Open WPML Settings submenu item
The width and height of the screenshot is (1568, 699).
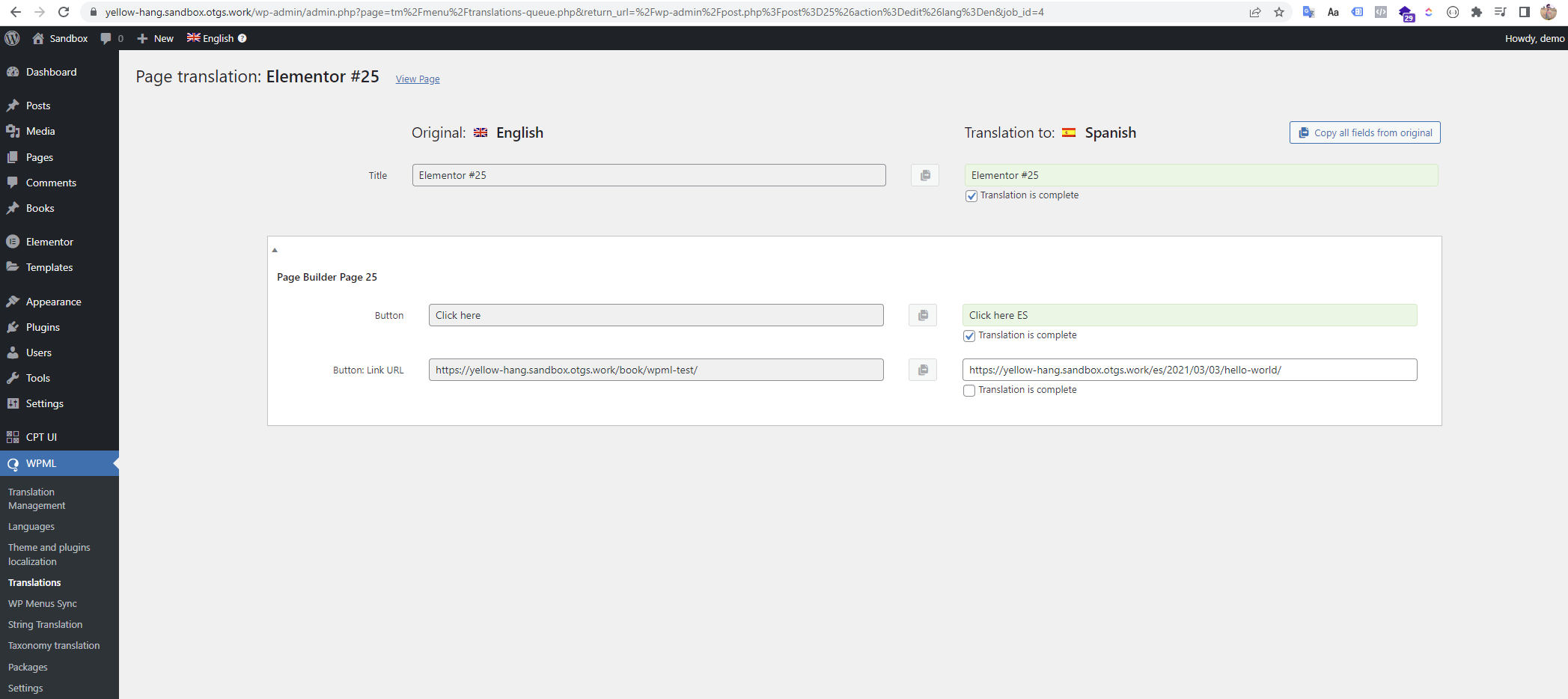(x=25, y=688)
